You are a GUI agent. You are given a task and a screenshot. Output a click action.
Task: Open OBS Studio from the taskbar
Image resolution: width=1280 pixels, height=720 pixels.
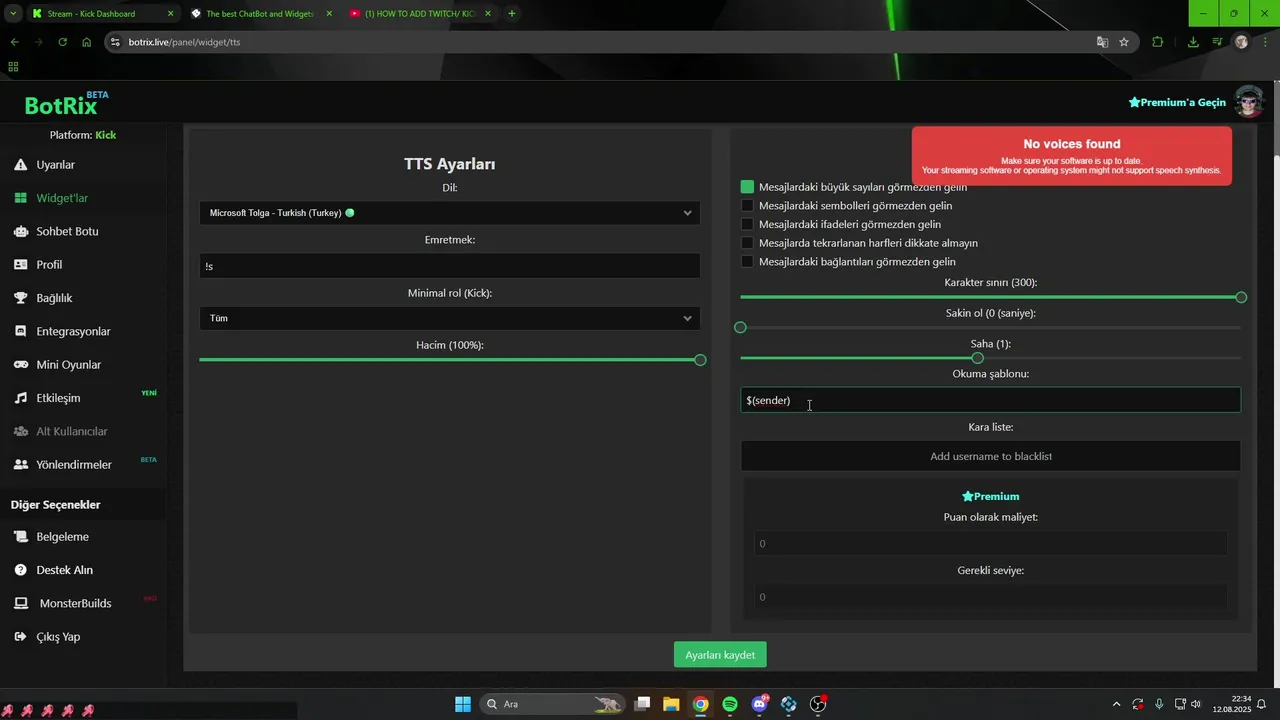coord(818,704)
